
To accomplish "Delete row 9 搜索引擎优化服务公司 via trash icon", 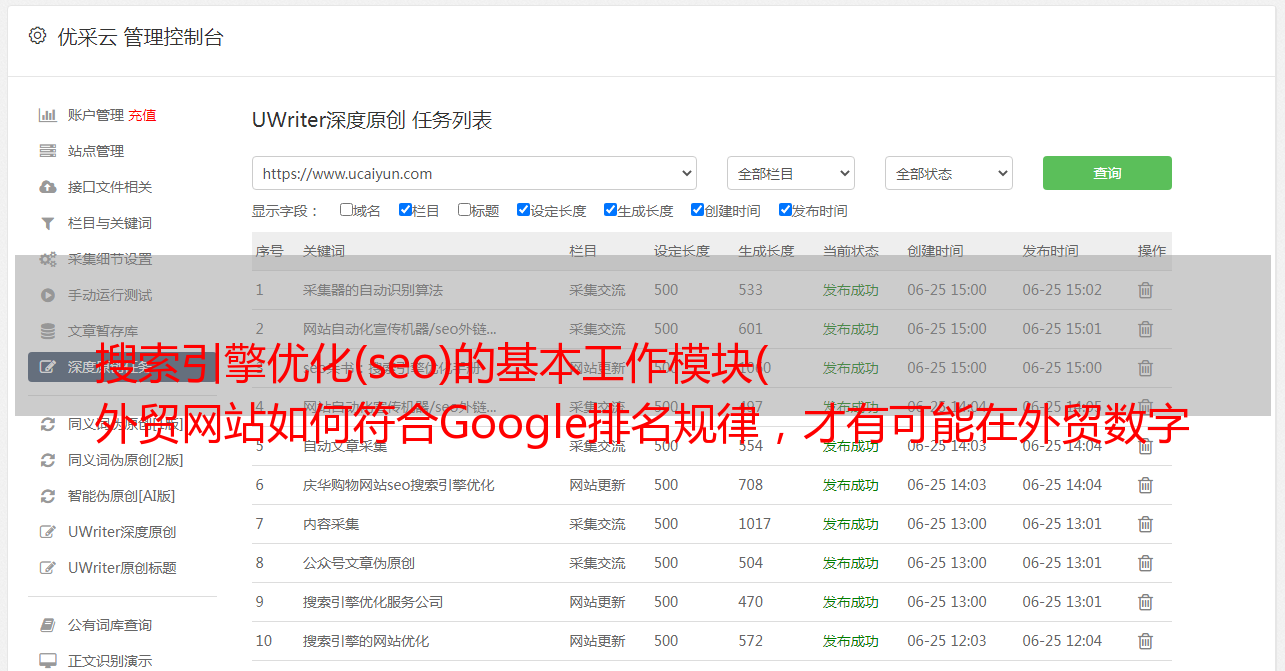I will coord(1145,602).
